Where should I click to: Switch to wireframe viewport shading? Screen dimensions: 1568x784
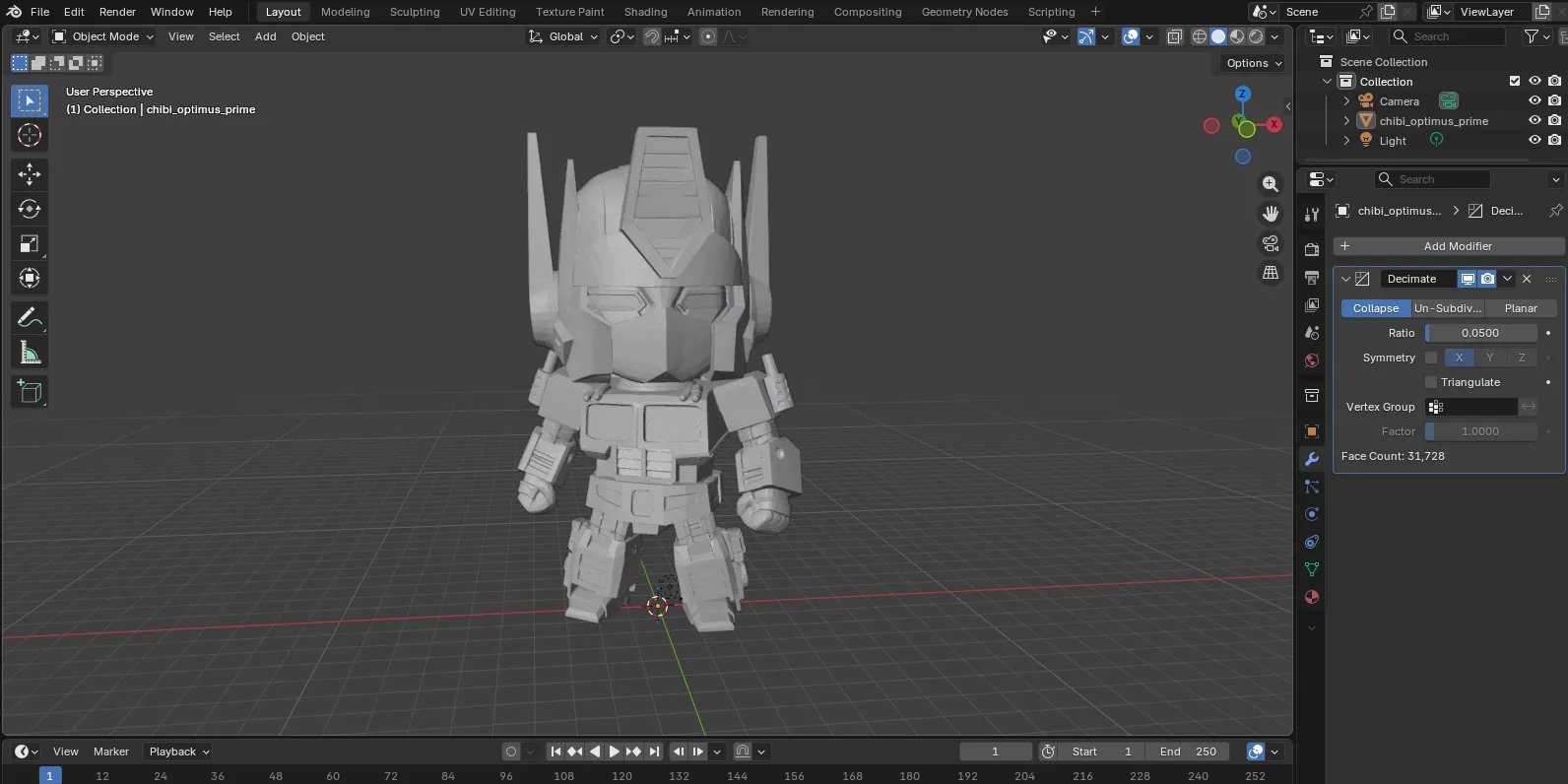pyautogui.click(x=1200, y=36)
